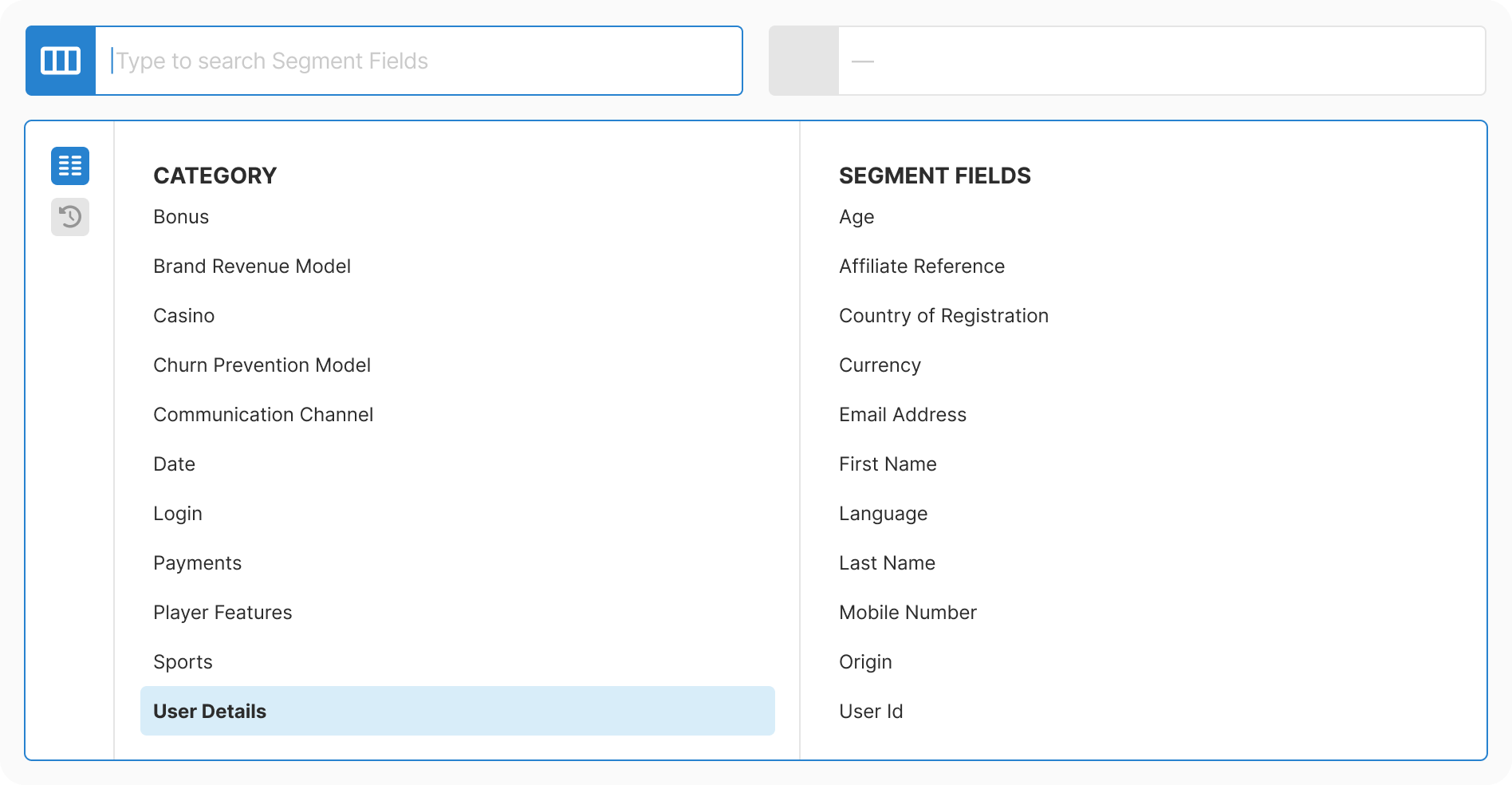Click the User Id segment field

click(x=870, y=711)
